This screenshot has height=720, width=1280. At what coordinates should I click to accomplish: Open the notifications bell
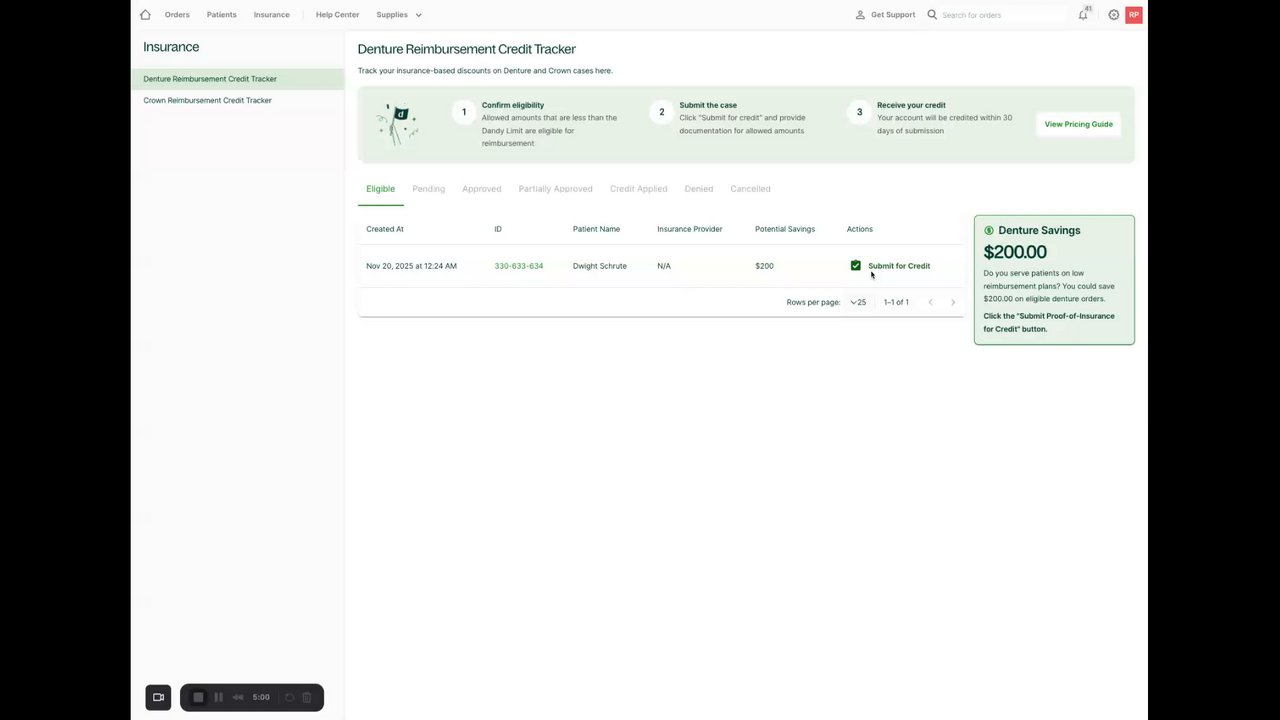tap(1083, 15)
